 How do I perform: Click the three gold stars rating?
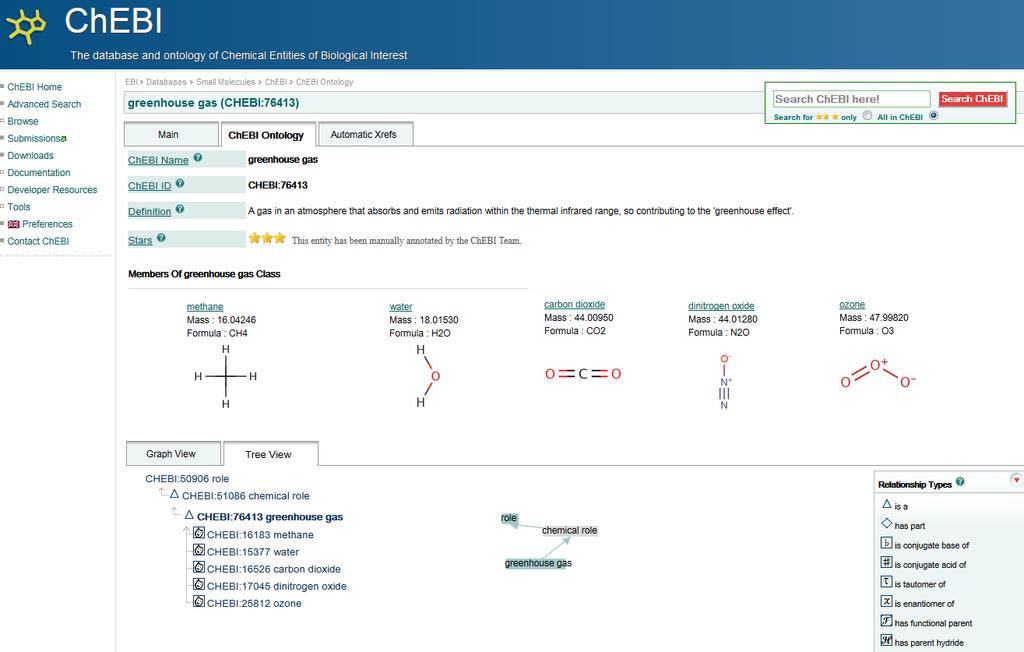point(266,238)
